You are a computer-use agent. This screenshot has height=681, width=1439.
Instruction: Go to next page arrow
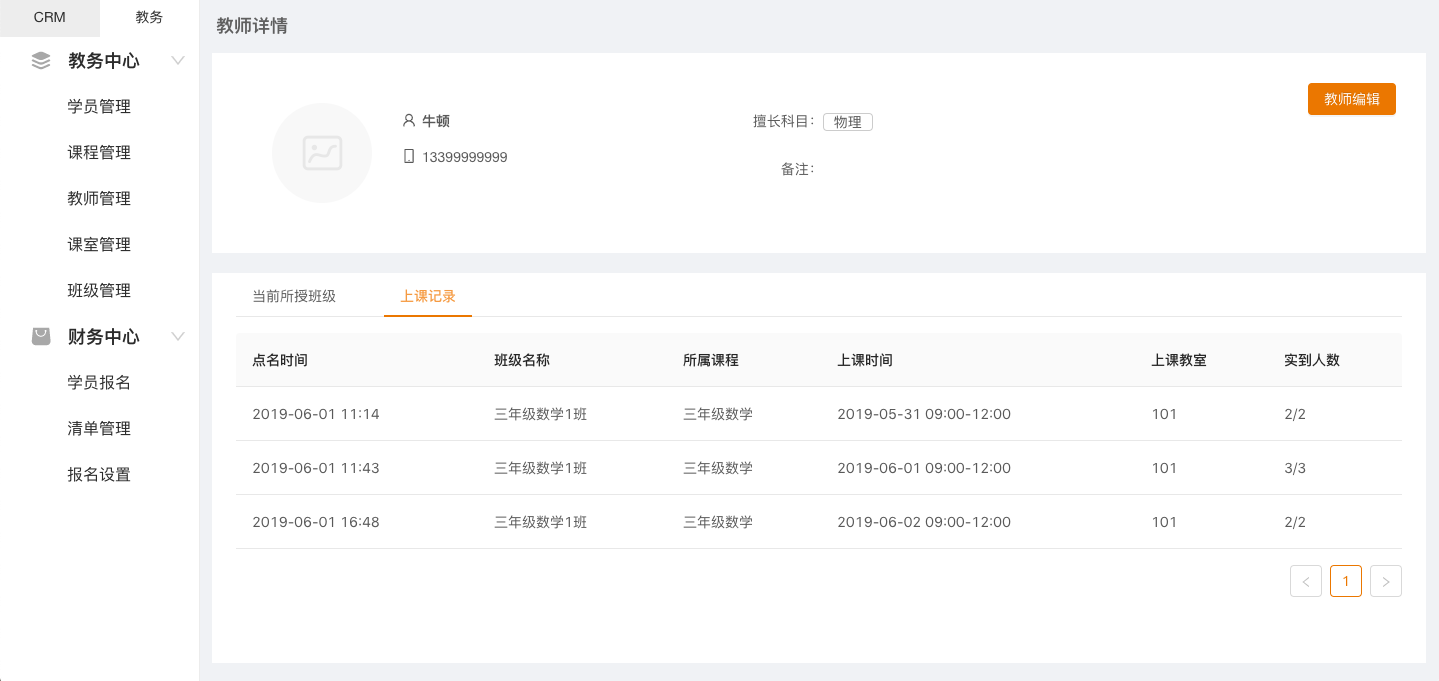click(1386, 581)
